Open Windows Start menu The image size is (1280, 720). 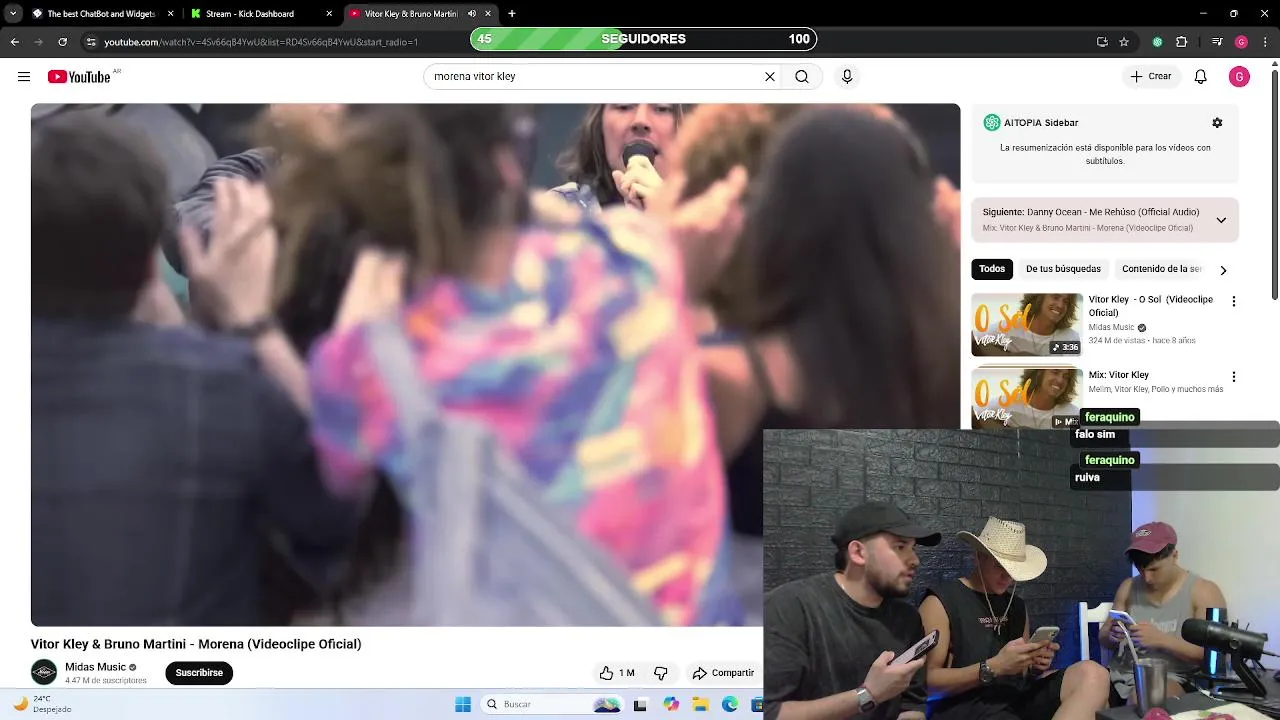pyautogui.click(x=463, y=704)
